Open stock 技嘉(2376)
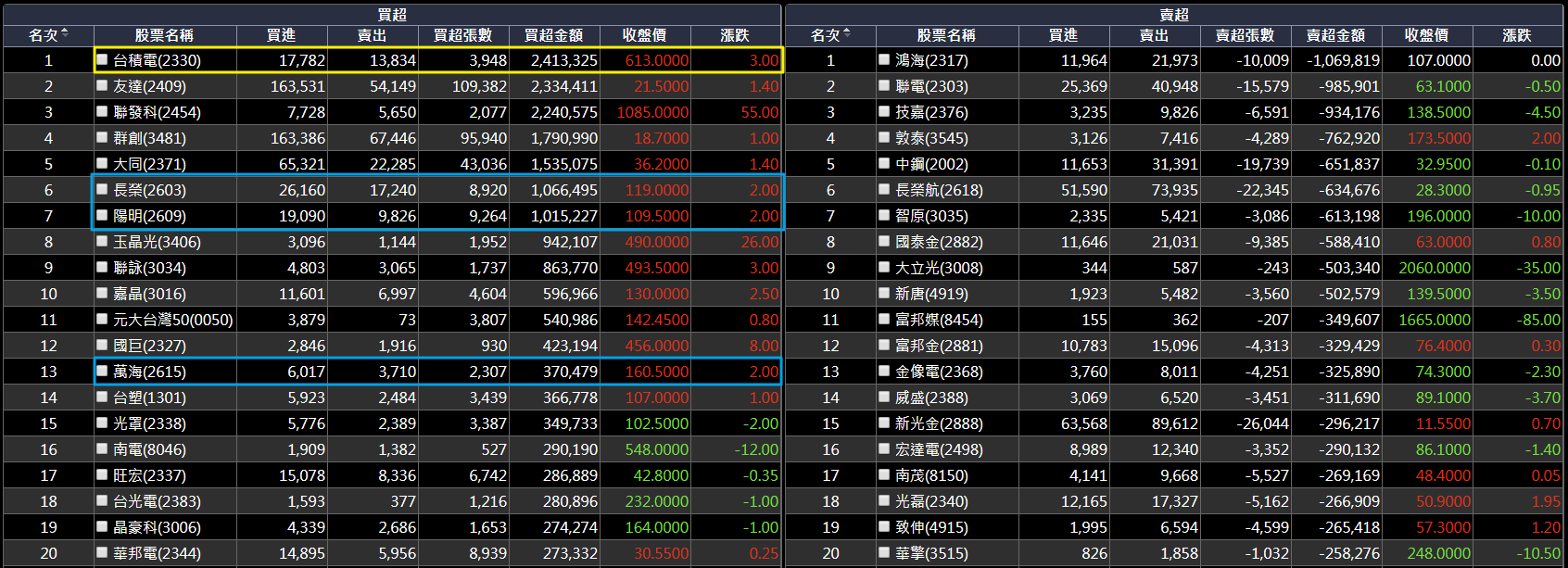 coord(932,112)
